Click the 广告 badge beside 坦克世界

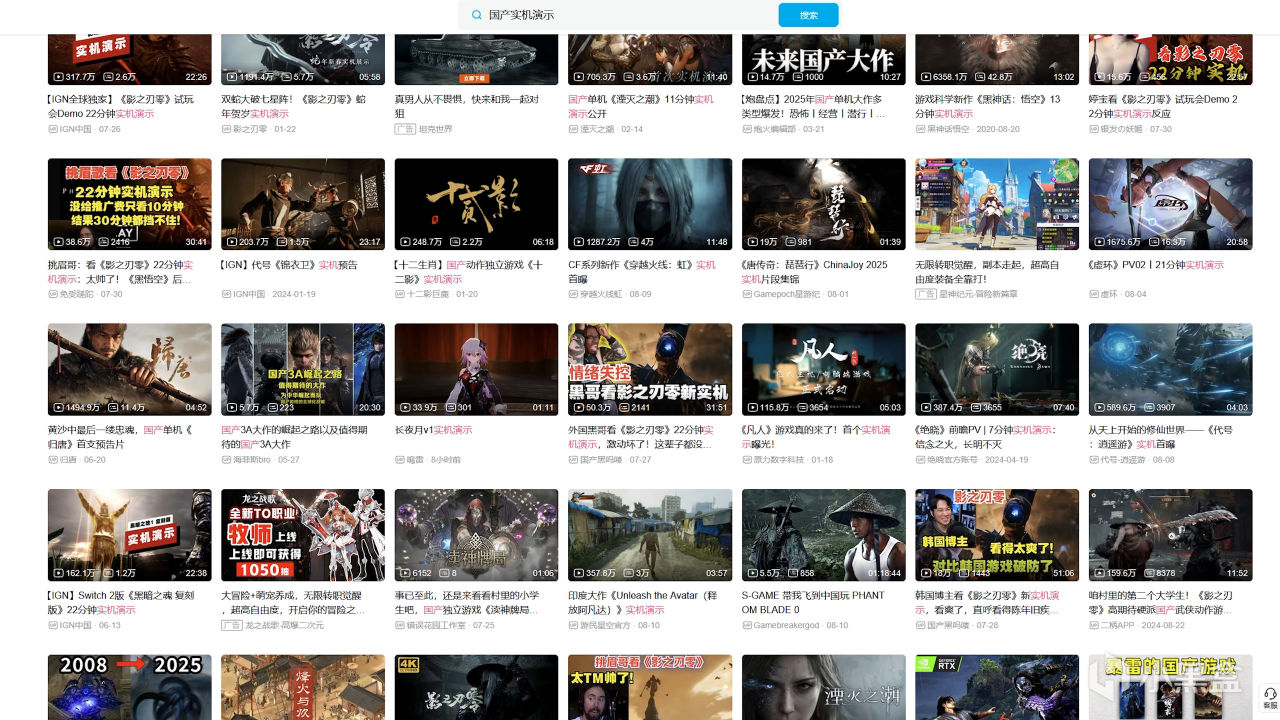coord(405,129)
